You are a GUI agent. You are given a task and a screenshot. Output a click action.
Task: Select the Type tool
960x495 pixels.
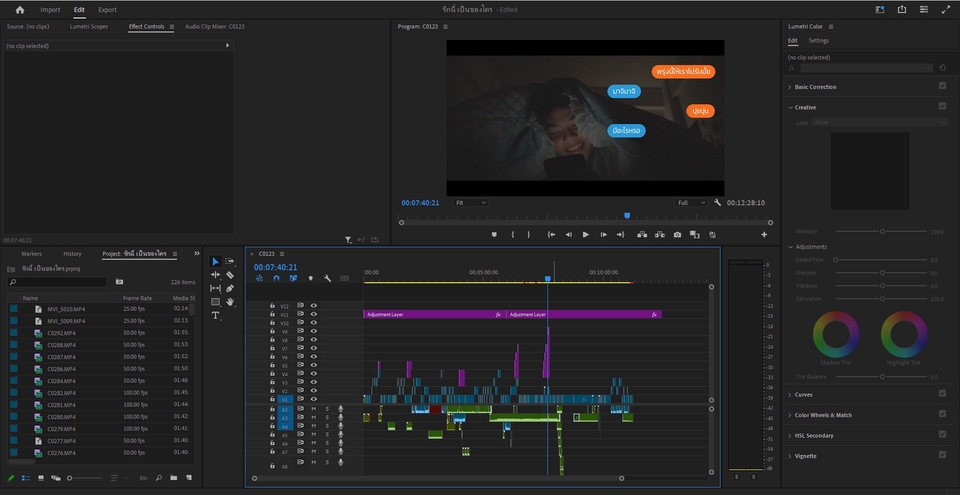point(215,315)
